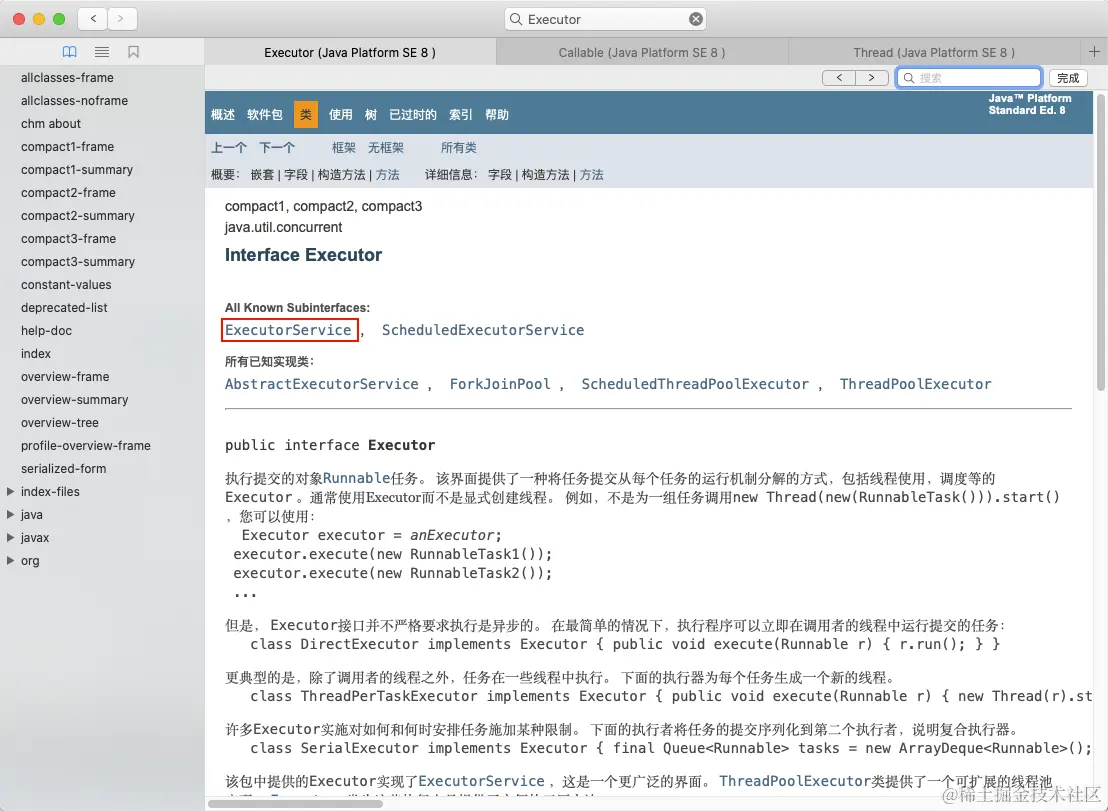Image resolution: width=1108 pixels, height=811 pixels.
Task: Open the ThreadPoolExecutor implementing class link
Action: 915,383
